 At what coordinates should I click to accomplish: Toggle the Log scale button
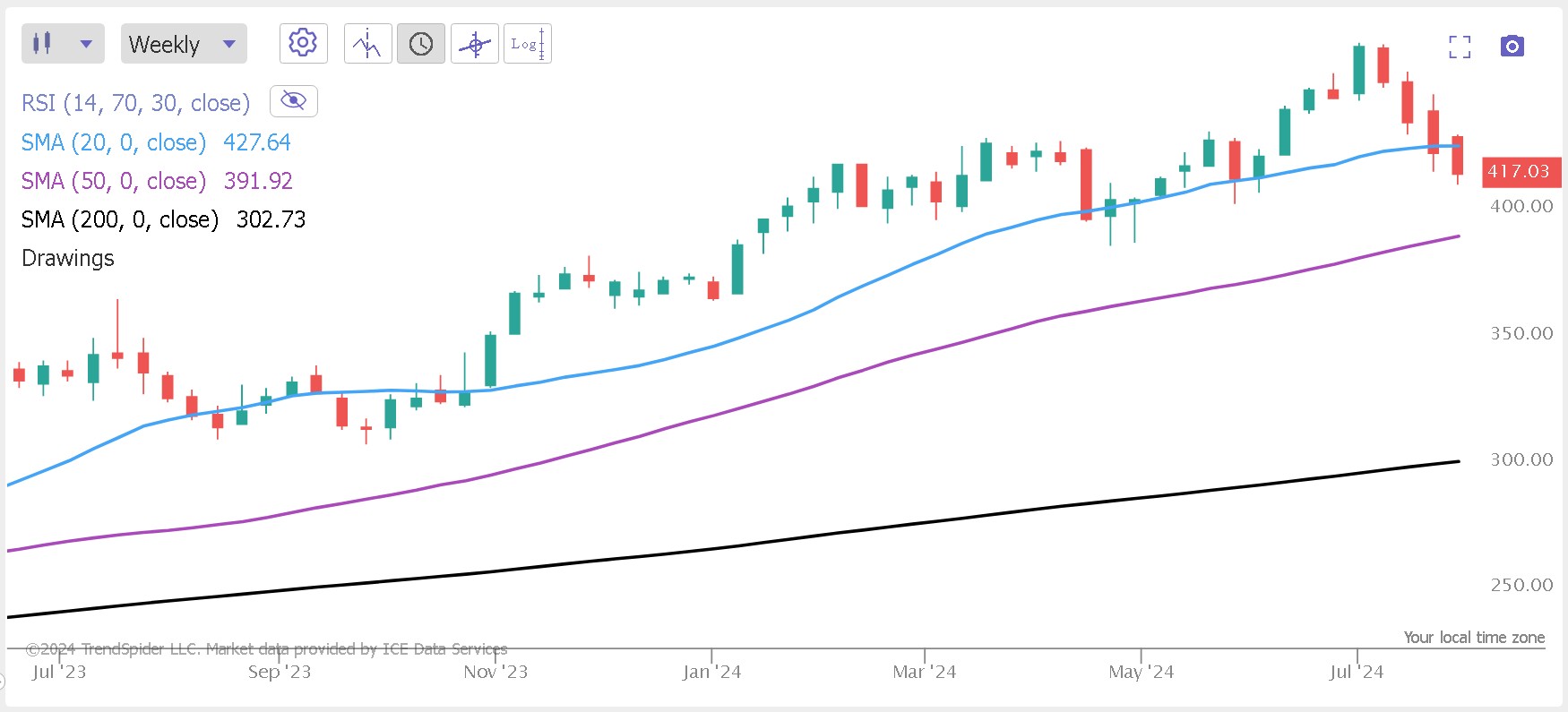tap(528, 44)
